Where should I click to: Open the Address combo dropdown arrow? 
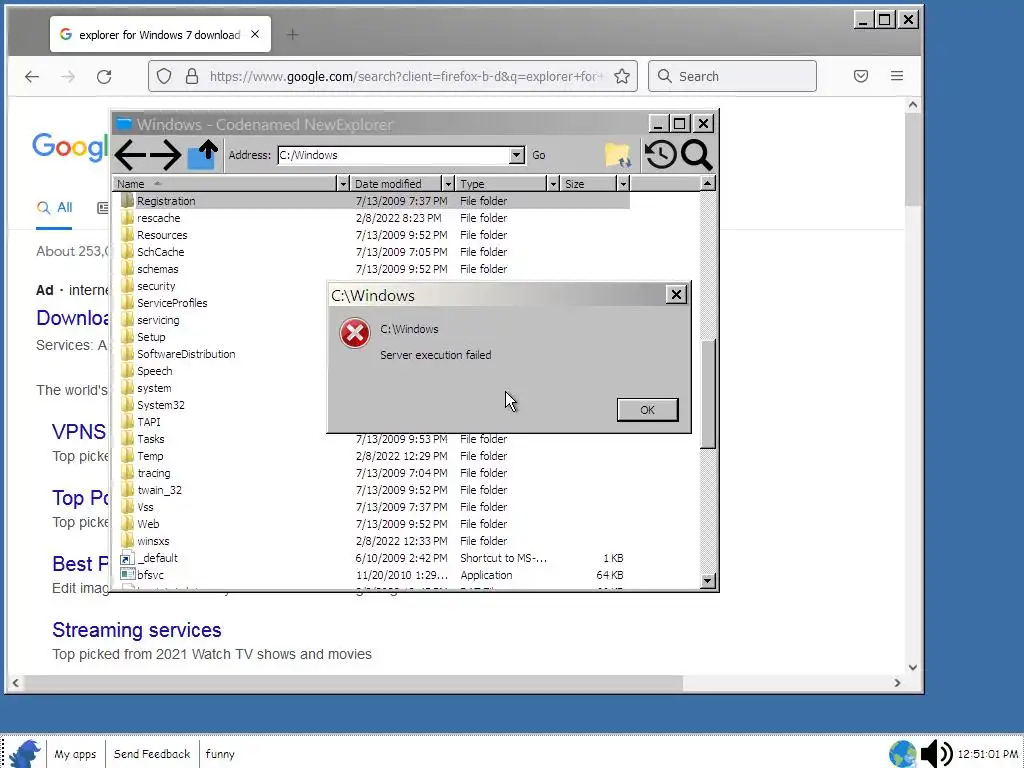[517, 155]
